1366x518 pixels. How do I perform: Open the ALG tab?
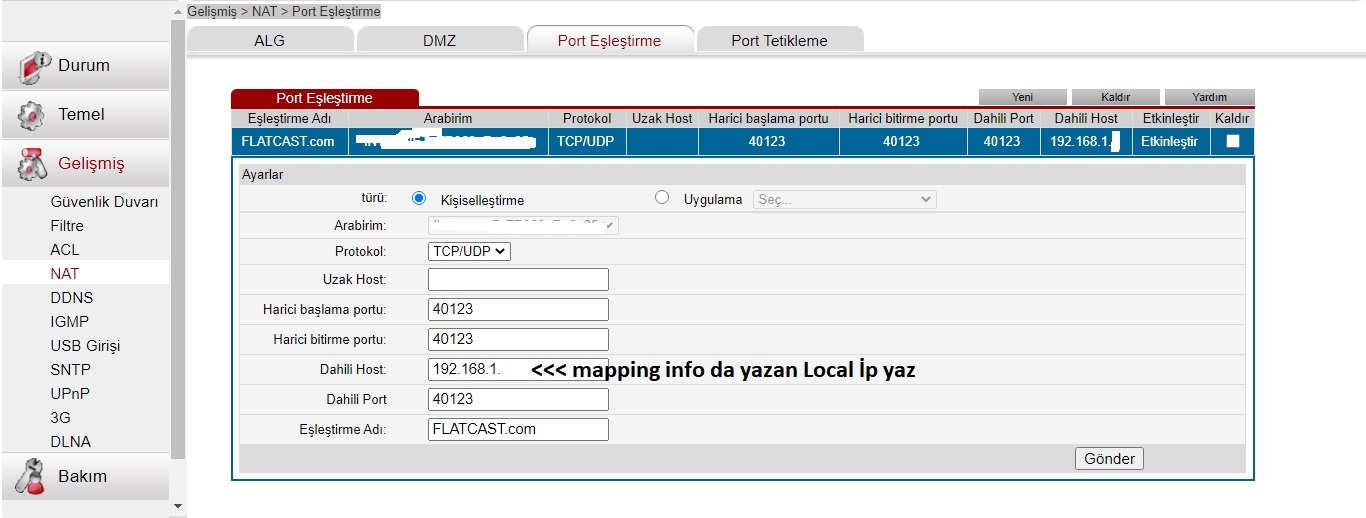click(x=270, y=40)
